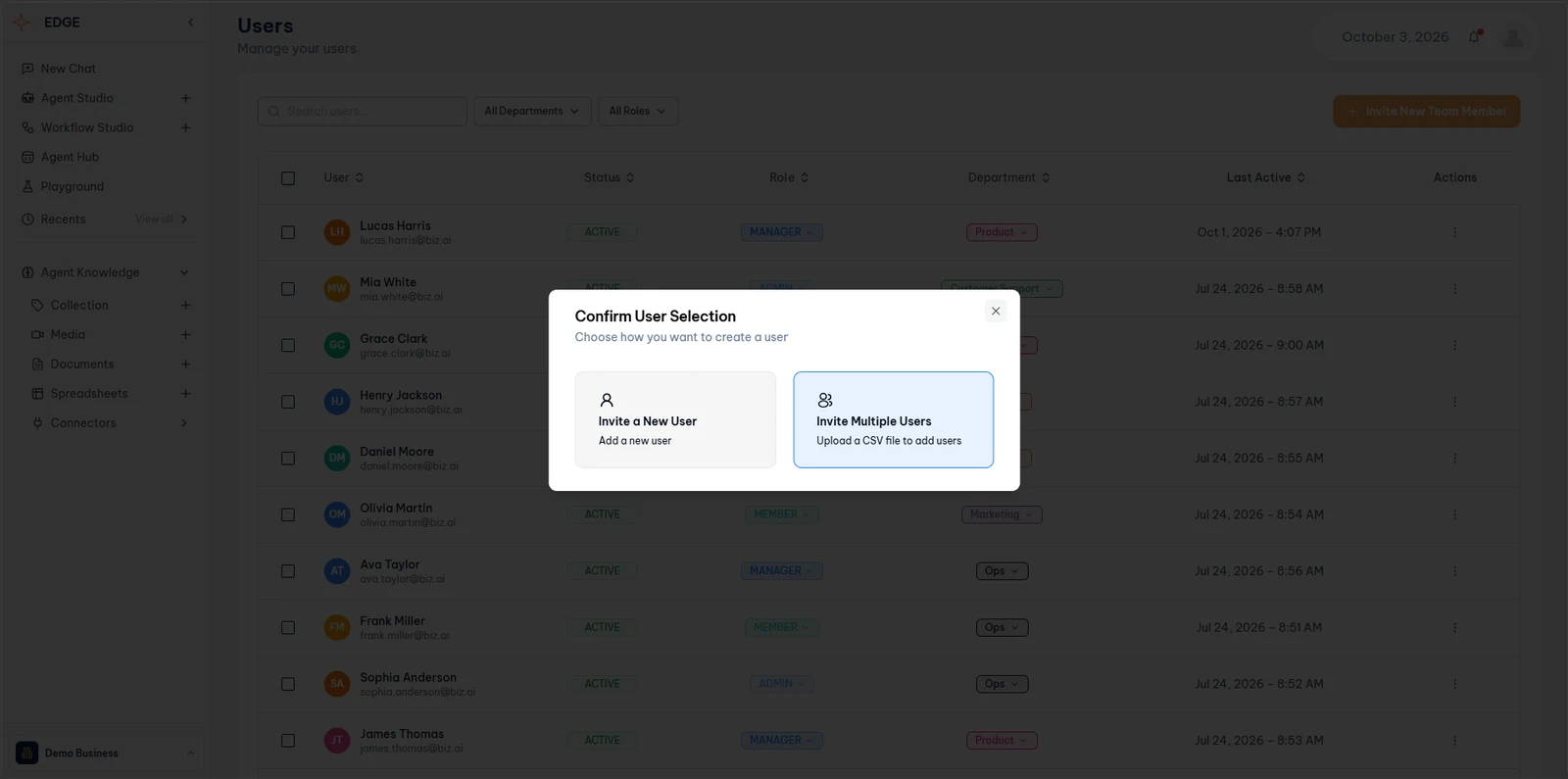Add a new Collection with plus icon

(185, 306)
